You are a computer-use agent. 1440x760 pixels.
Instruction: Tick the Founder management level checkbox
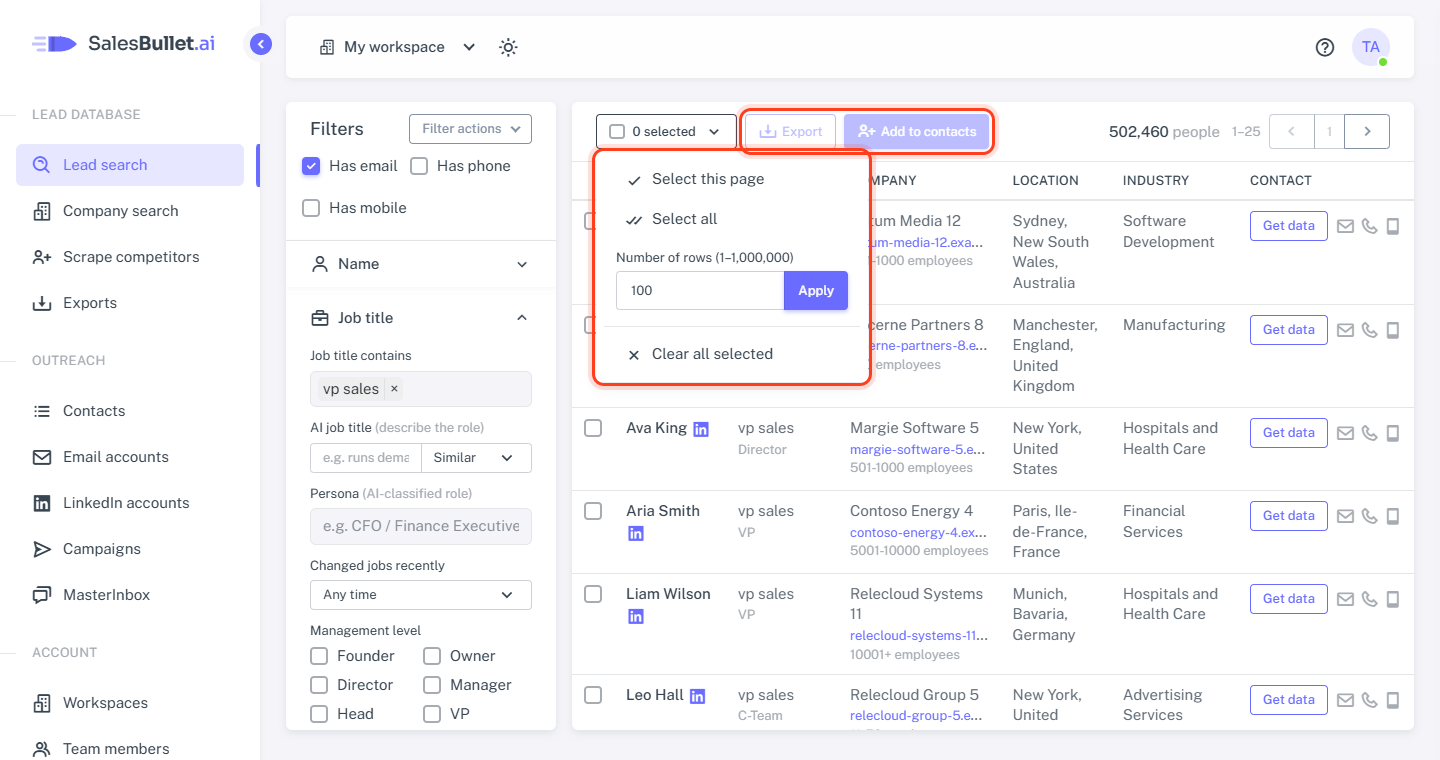click(319, 656)
